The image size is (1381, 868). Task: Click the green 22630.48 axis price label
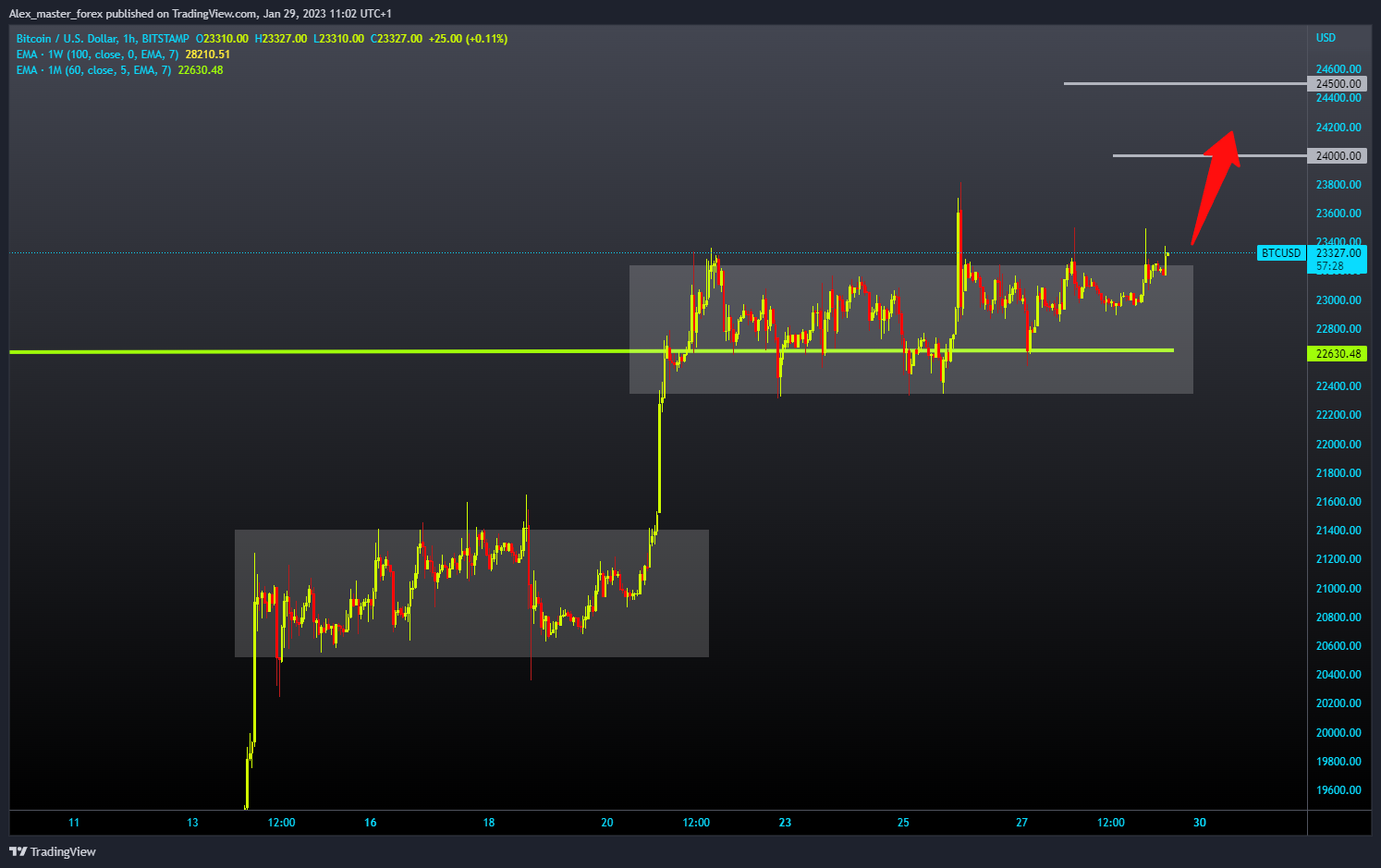coord(1337,353)
